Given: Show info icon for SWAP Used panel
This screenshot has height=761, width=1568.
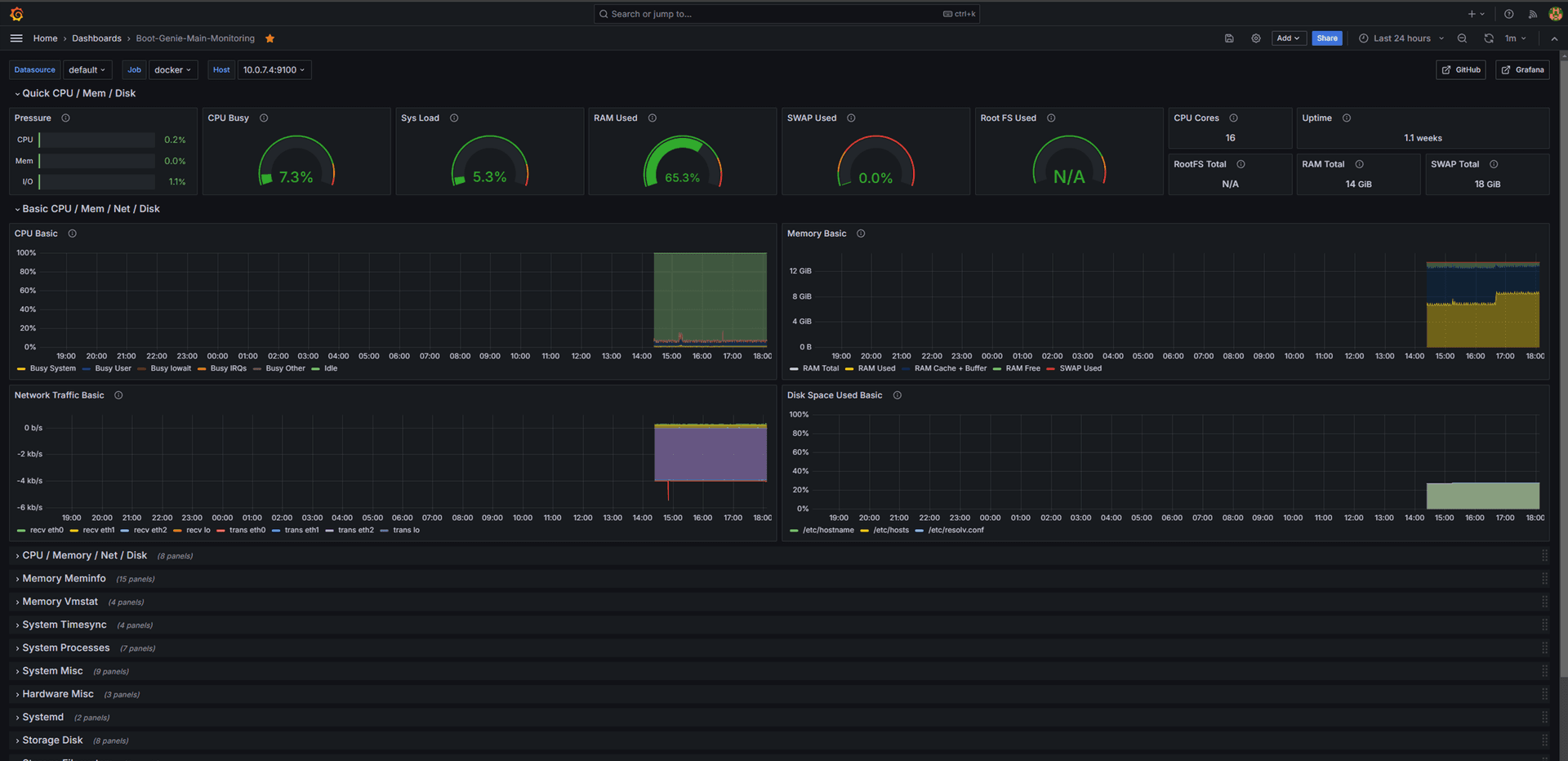Looking at the screenshot, I should click(x=851, y=118).
